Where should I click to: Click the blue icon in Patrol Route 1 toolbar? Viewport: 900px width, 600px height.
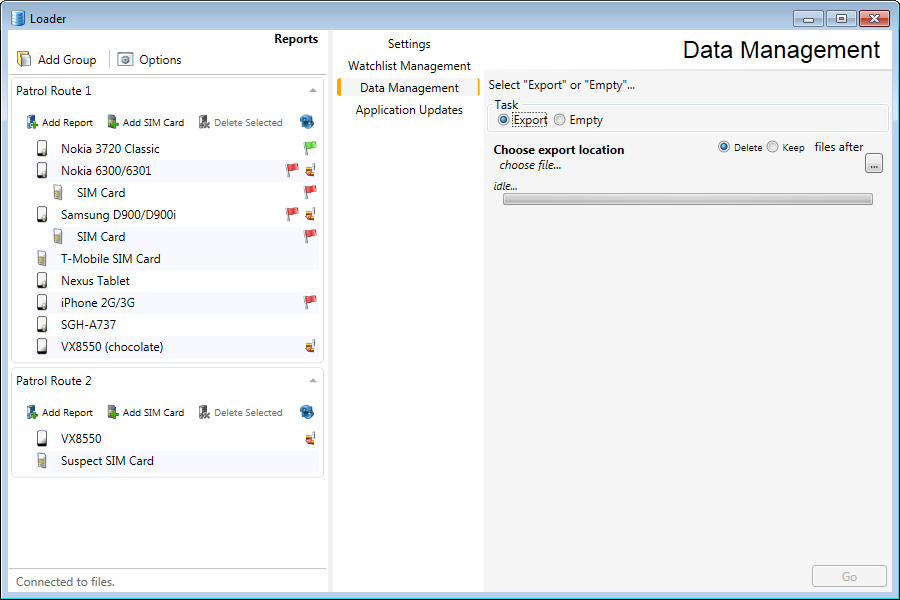pyautogui.click(x=307, y=122)
